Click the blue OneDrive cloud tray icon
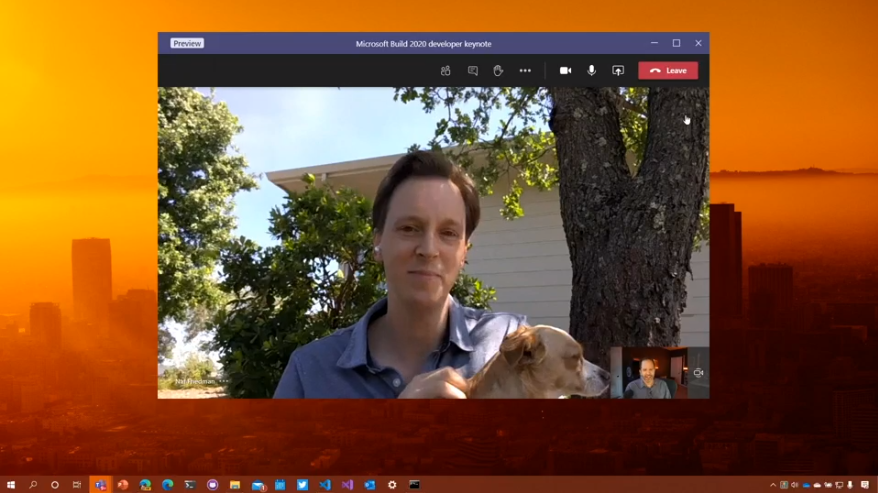The width and height of the screenshot is (878, 493). [806, 485]
